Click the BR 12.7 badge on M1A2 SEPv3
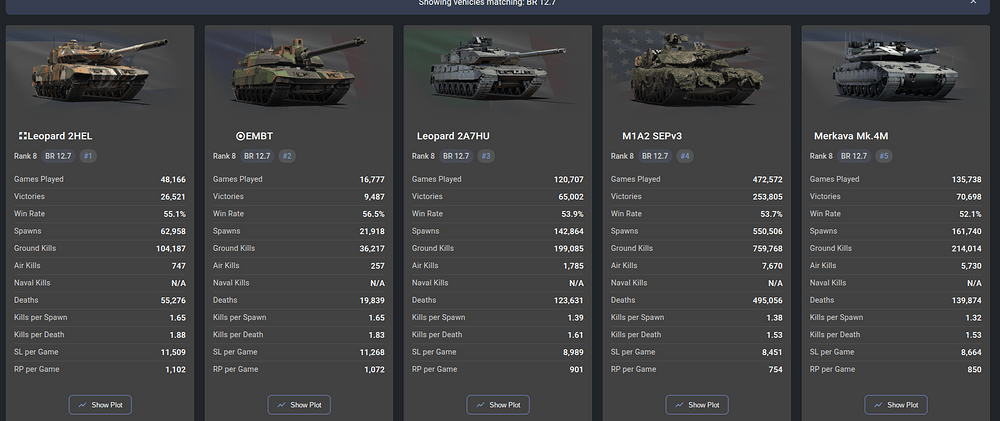 tap(655, 156)
